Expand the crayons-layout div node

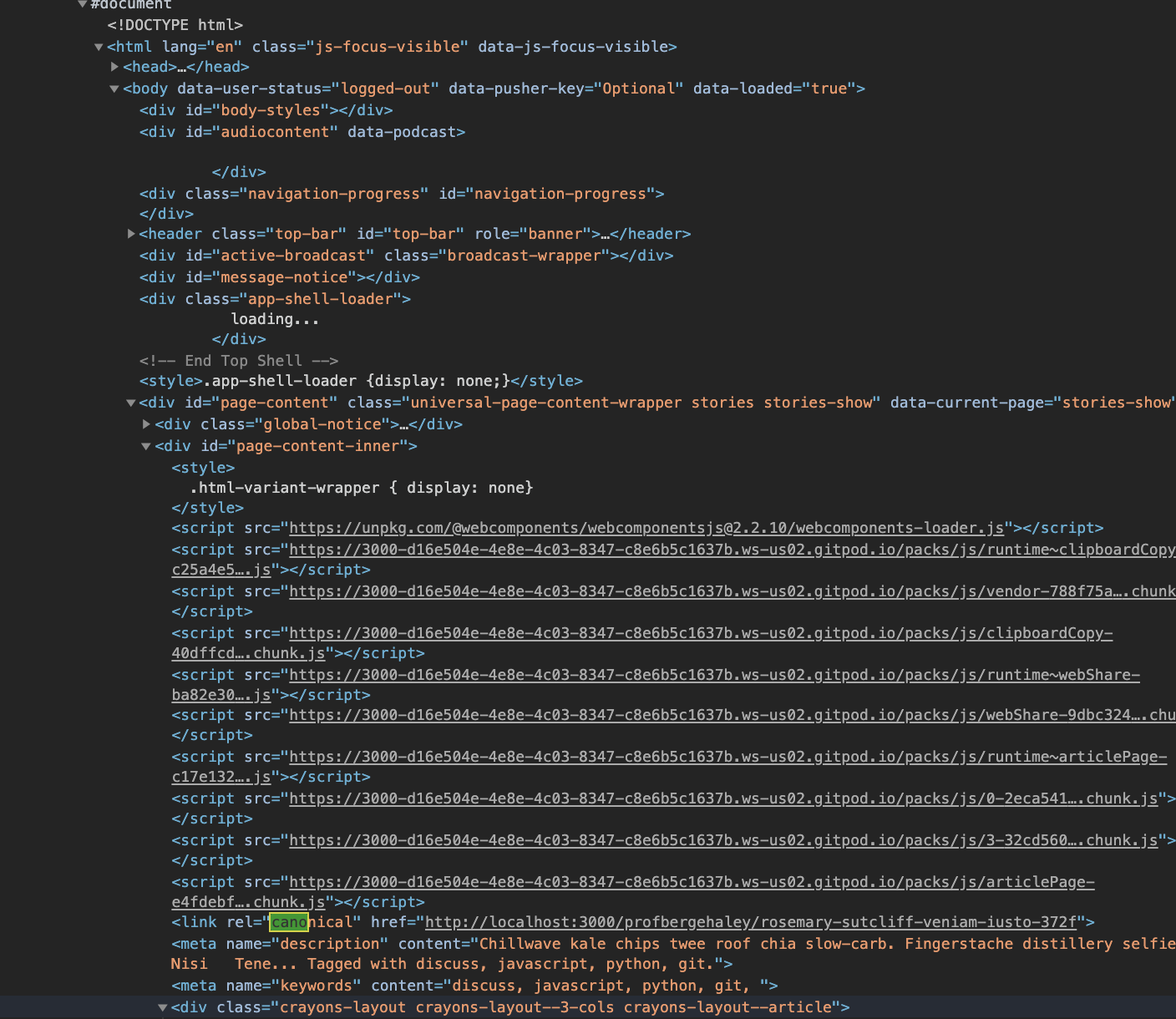[163, 1007]
